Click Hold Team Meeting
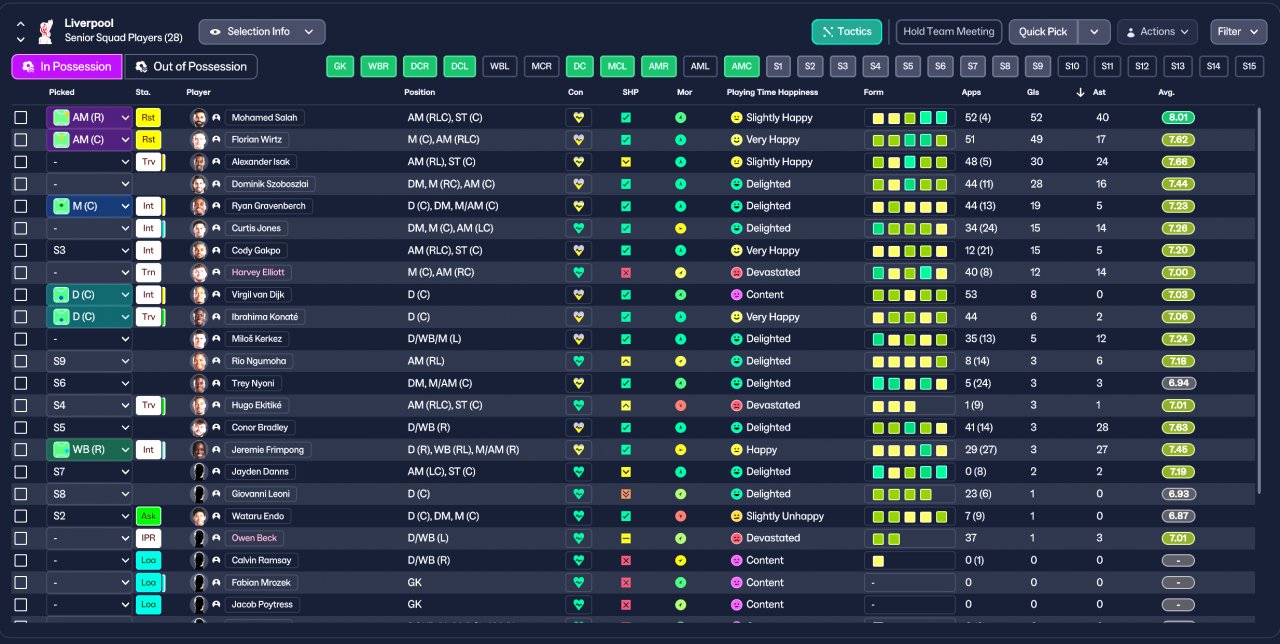This screenshot has height=644, width=1280. (x=948, y=32)
